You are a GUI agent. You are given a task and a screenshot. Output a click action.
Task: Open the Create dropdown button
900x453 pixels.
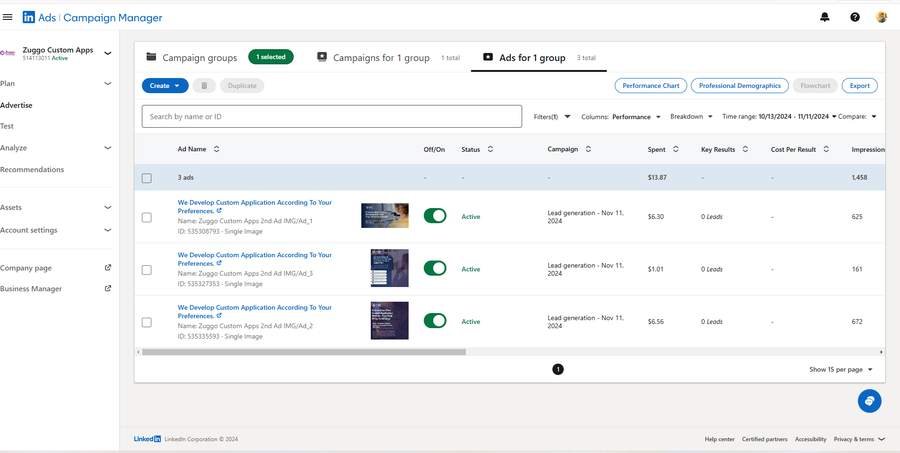coord(165,86)
